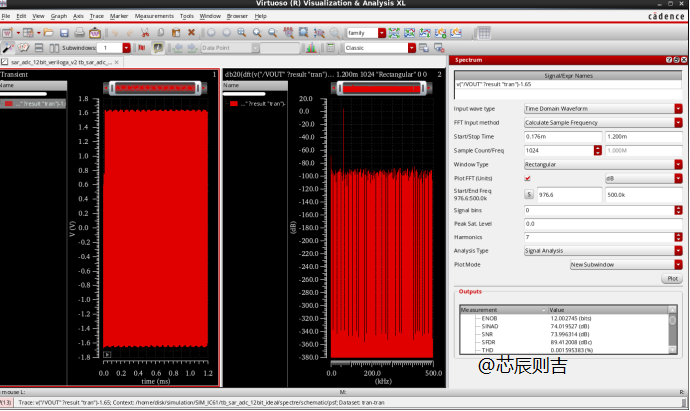Open the Tools menu

click(187, 16)
